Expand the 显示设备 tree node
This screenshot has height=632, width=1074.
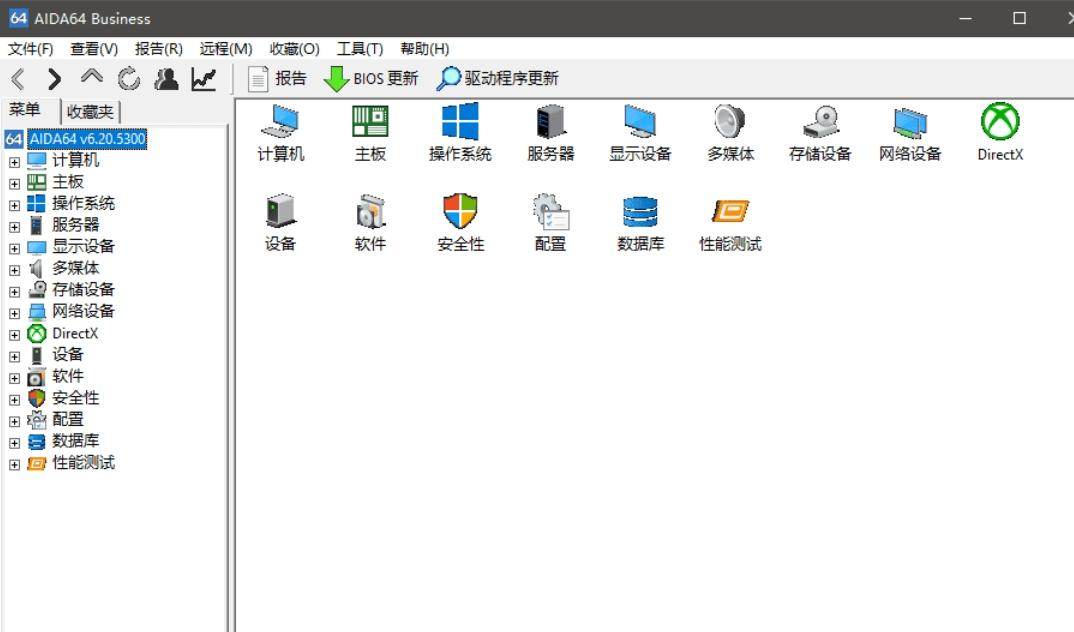tap(14, 248)
